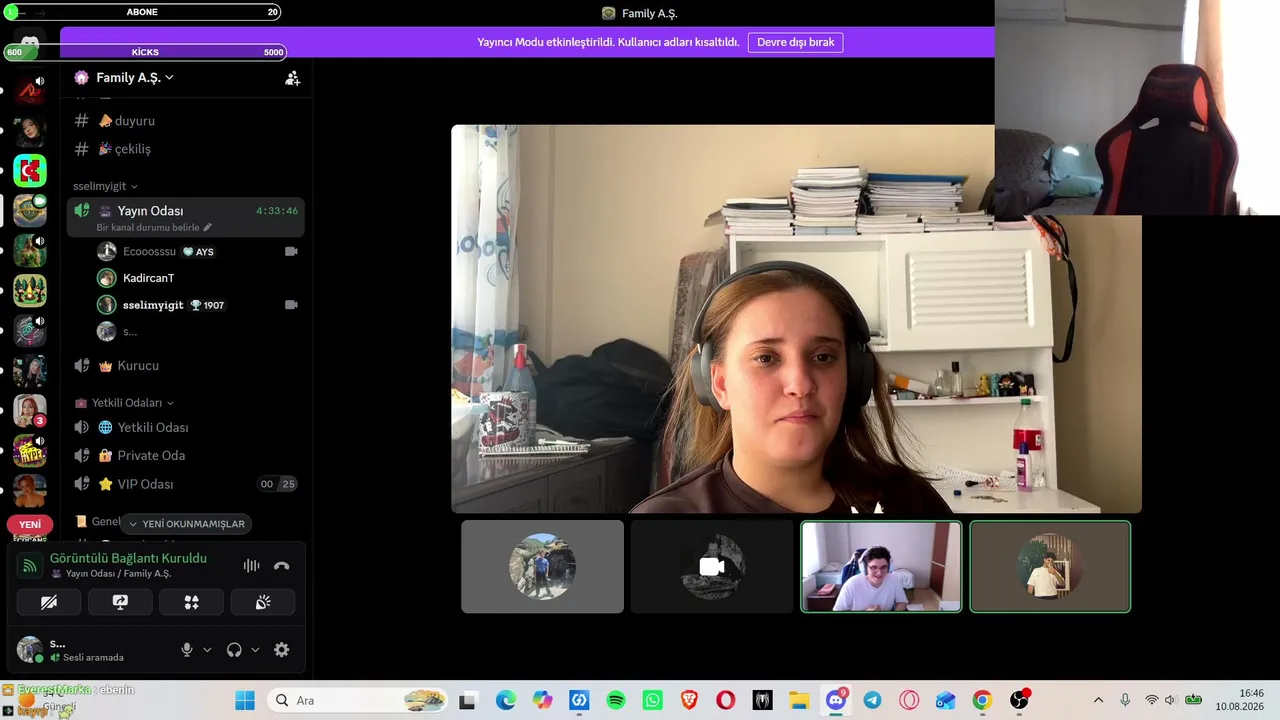Click the taskbar volume speaker icon
1280x720 pixels.
[1170, 701]
